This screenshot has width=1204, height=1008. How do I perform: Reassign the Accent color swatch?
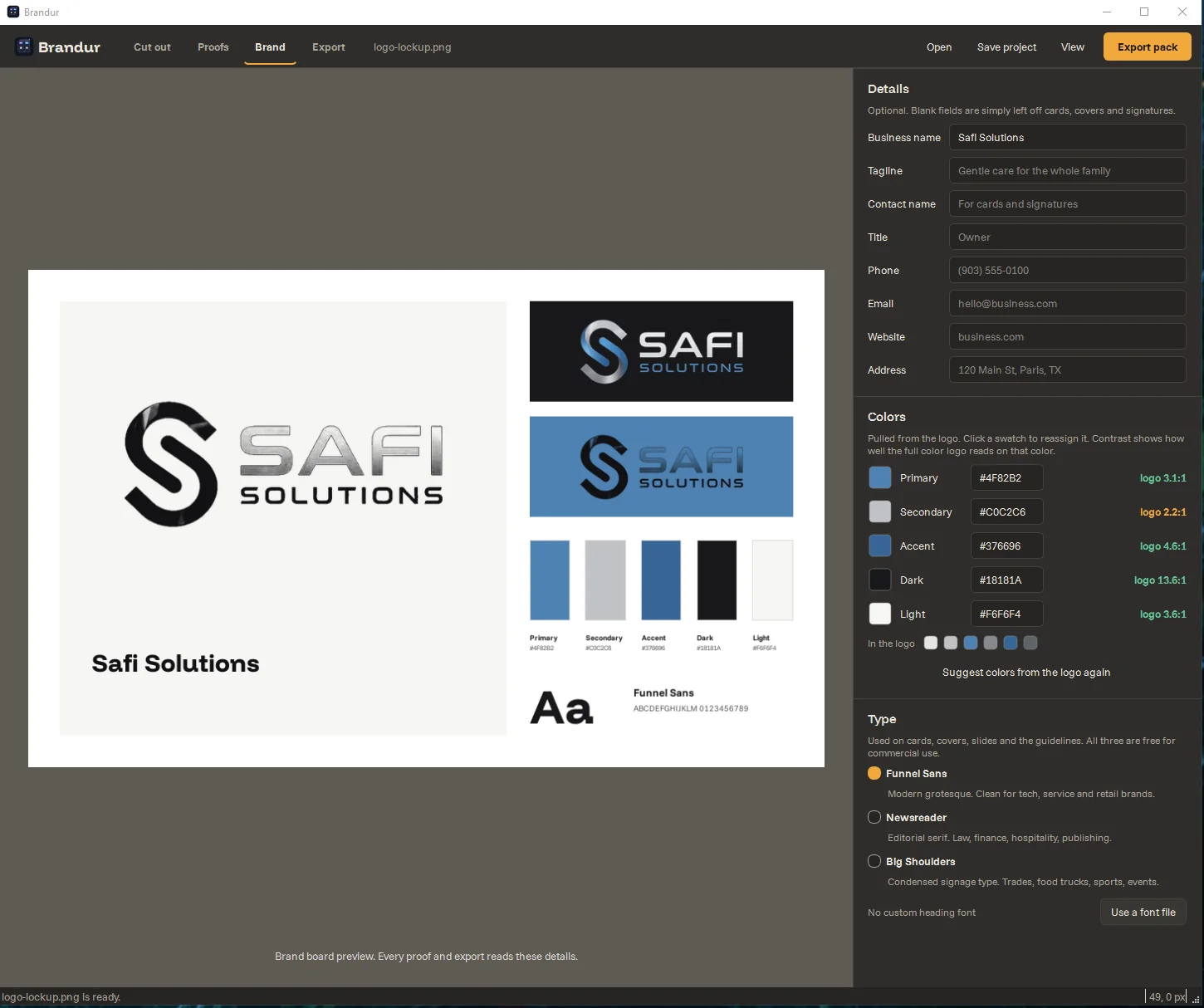tap(880, 546)
